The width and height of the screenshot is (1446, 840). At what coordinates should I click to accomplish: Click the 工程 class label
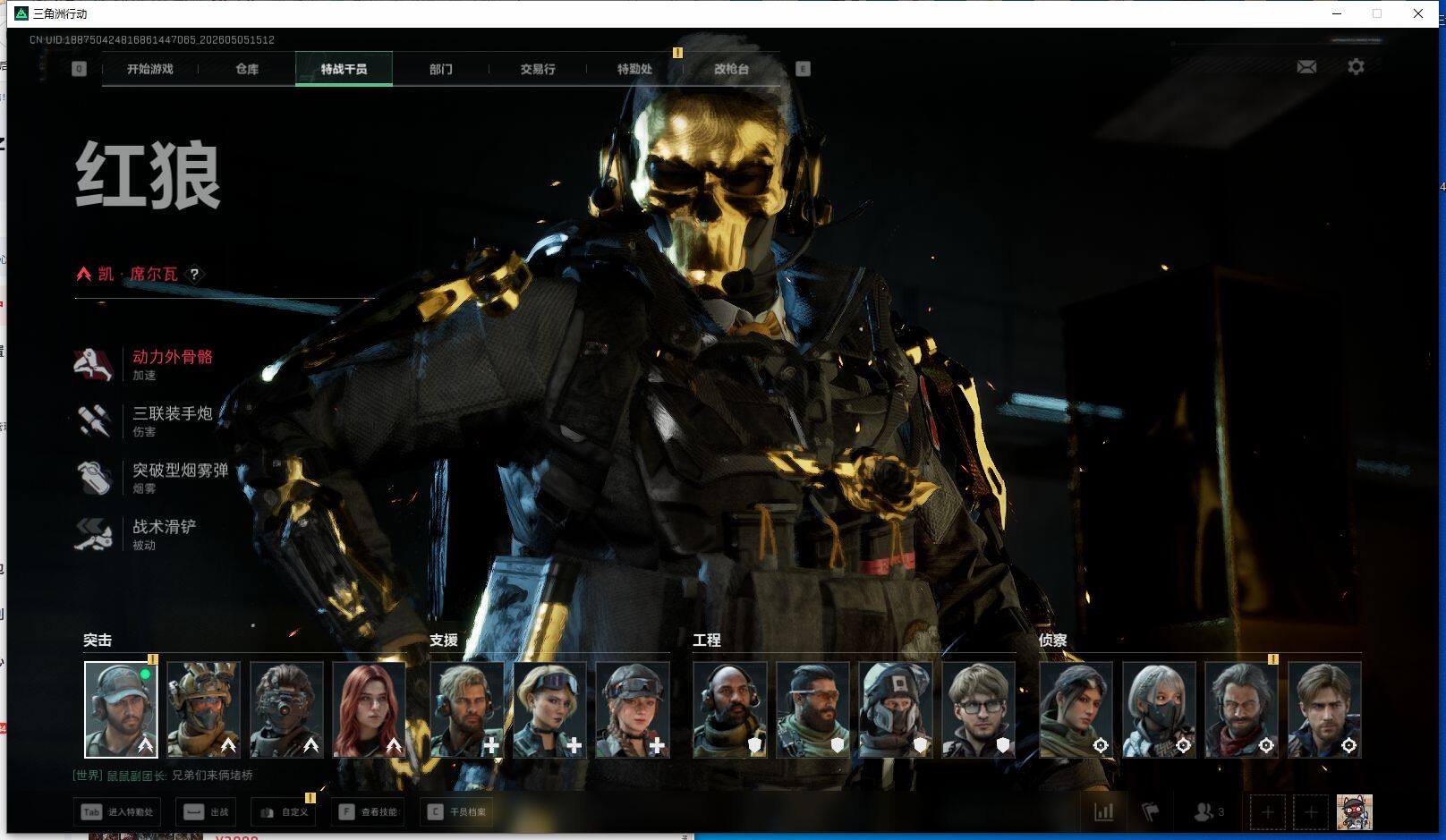pyautogui.click(x=707, y=641)
